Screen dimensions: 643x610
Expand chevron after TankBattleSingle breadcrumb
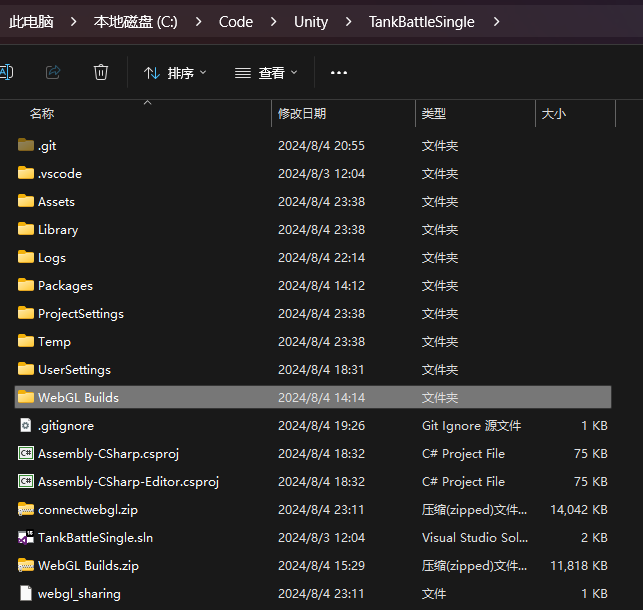coord(497,22)
